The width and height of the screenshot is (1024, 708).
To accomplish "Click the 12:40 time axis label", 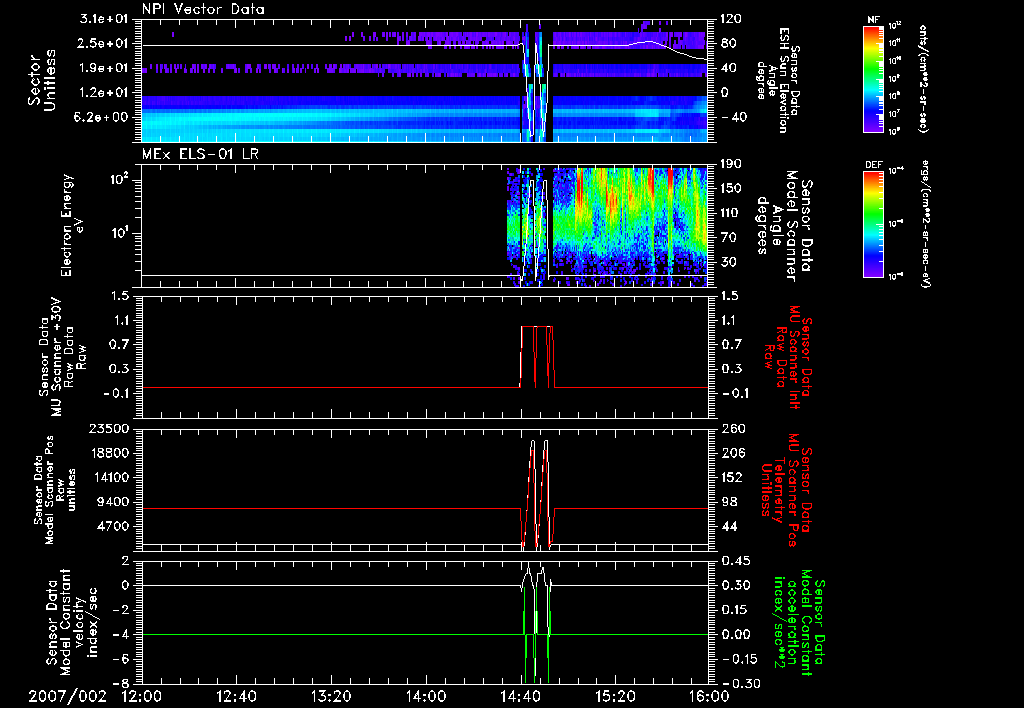I will (x=236, y=694).
